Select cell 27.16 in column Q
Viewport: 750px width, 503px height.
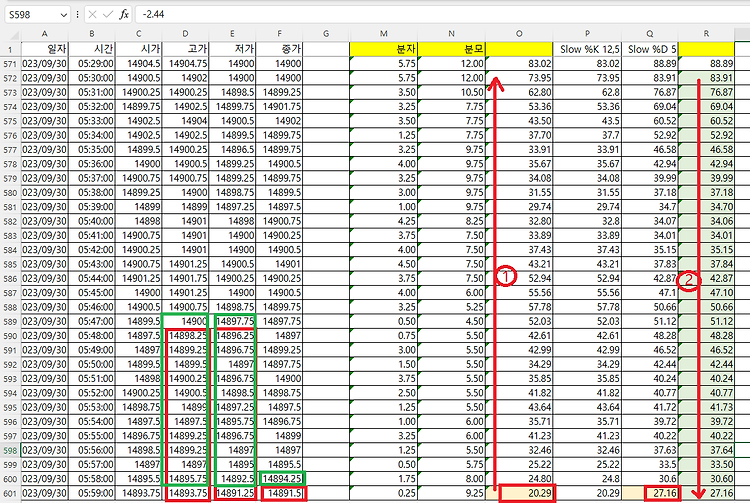pyautogui.click(x=650, y=493)
